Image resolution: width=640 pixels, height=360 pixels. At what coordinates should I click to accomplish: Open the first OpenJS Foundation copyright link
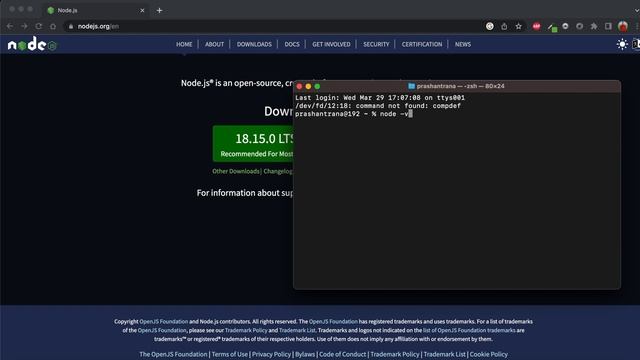[164, 322]
